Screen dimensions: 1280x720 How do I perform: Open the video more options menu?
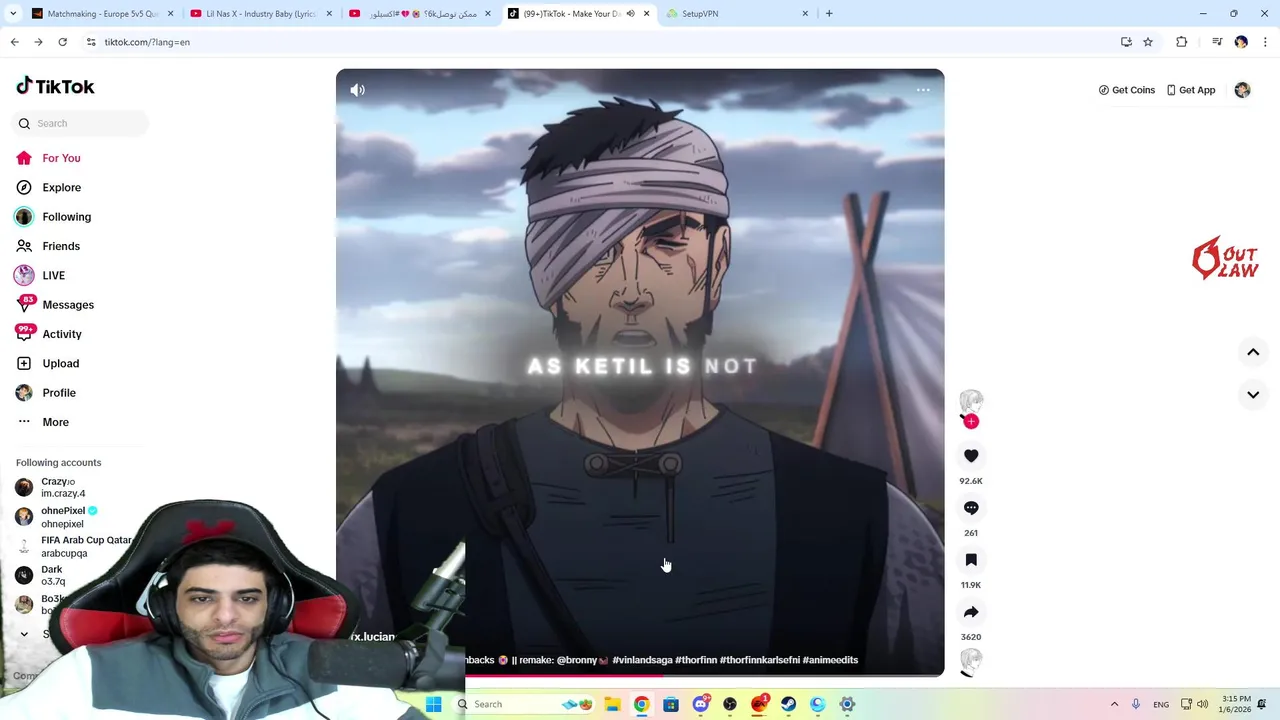(x=923, y=90)
